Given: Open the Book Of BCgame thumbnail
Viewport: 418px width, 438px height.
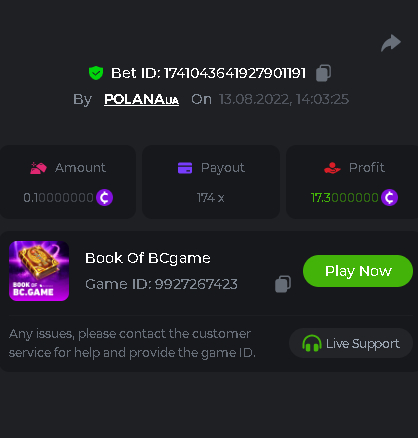Looking at the screenshot, I should coord(39,271).
